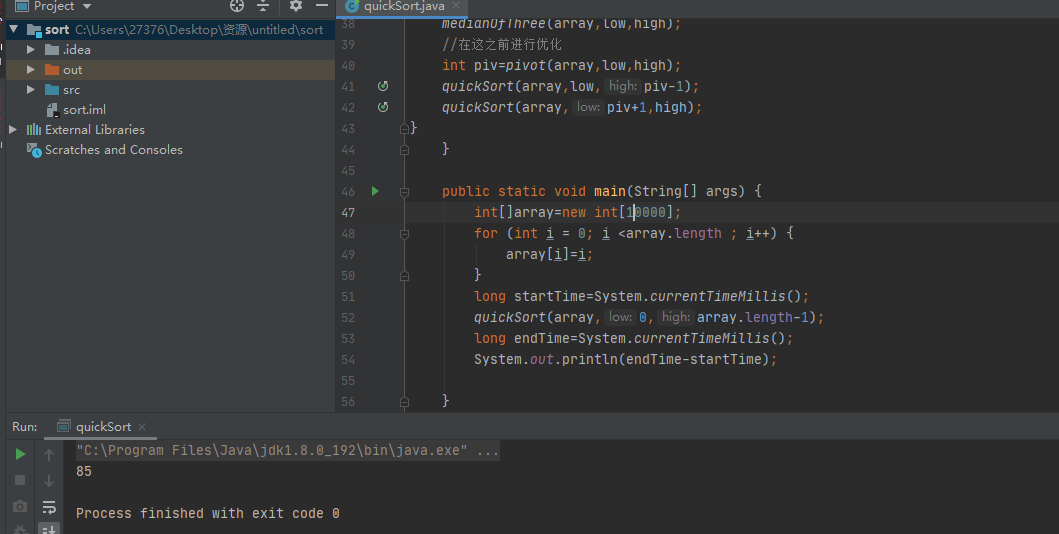This screenshot has width=1059, height=534.
Task: Expand the out folder arrow
Action: click(30, 70)
